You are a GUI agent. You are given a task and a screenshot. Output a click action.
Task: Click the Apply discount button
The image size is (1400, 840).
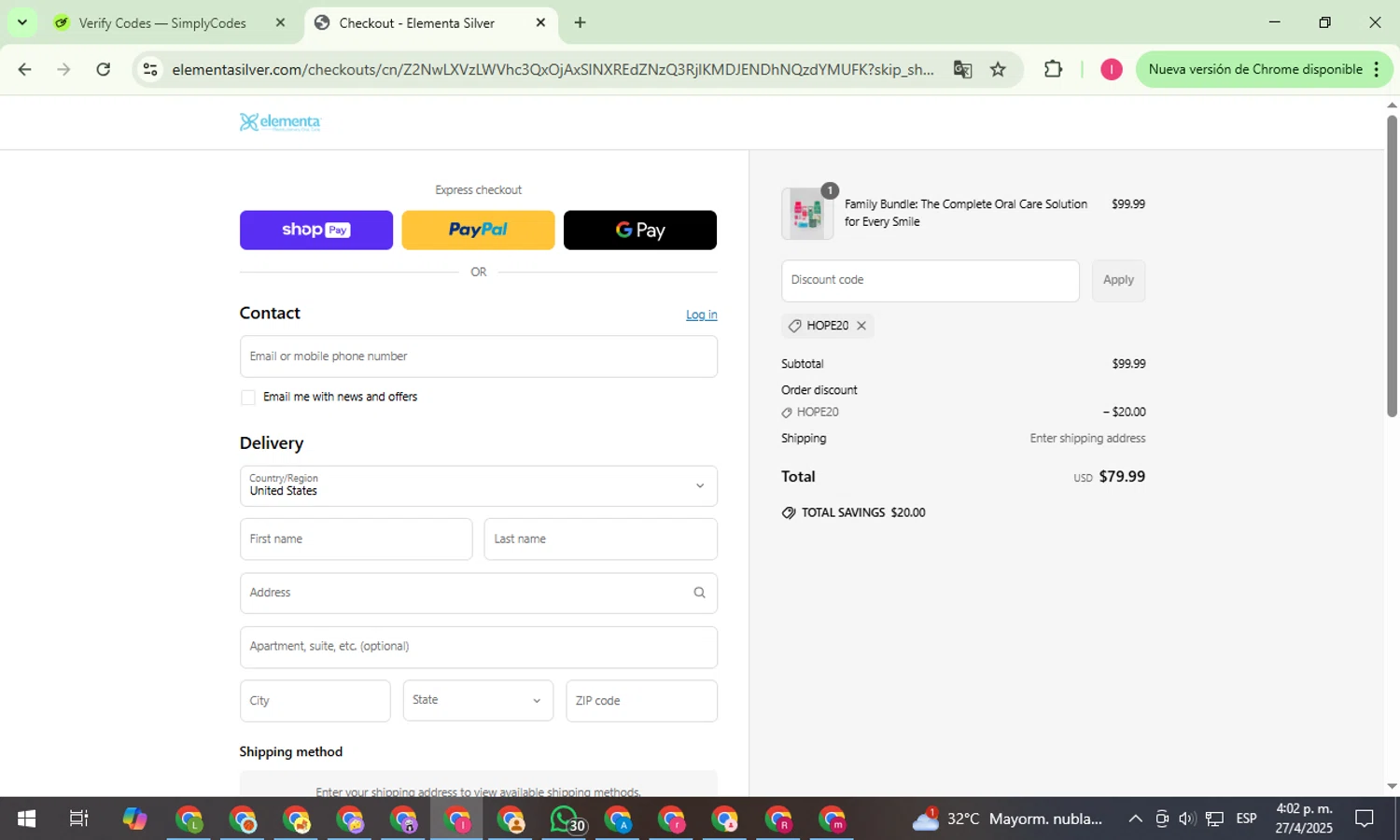point(1119,281)
